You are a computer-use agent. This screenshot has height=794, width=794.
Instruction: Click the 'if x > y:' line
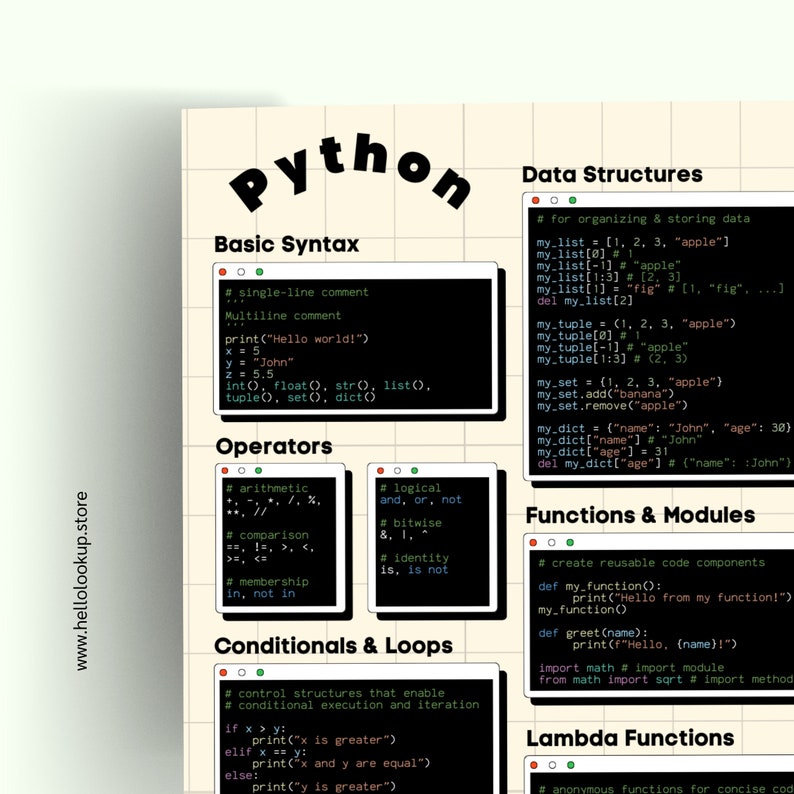[x=255, y=729]
